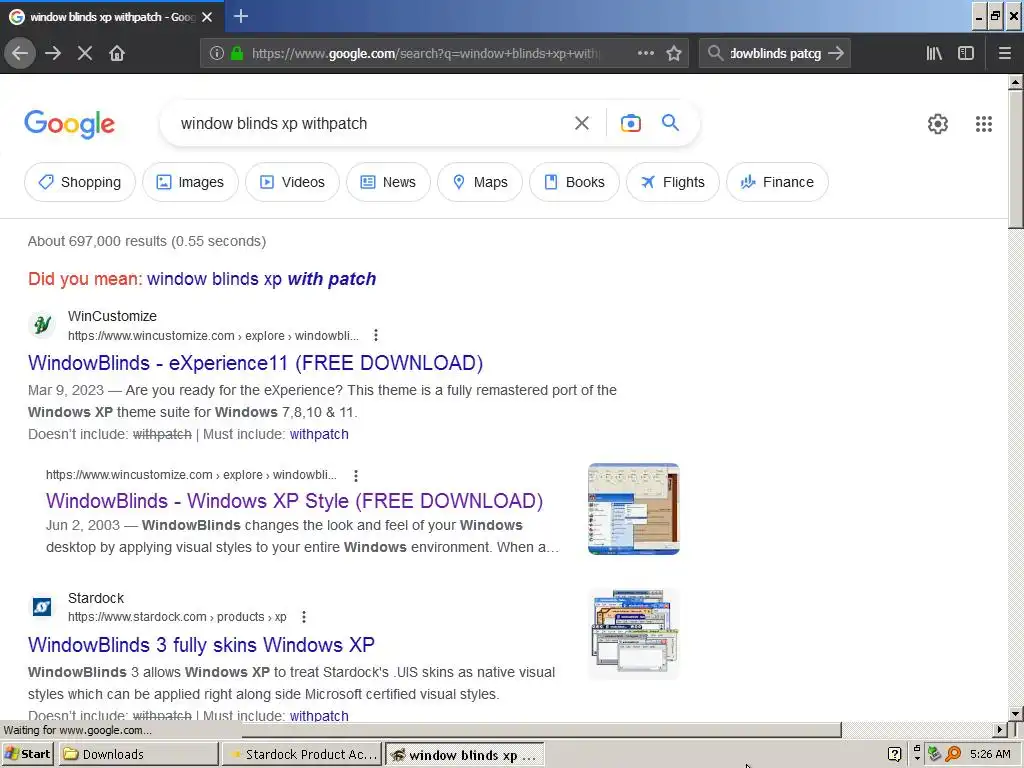Switch to News results

click(389, 182)
